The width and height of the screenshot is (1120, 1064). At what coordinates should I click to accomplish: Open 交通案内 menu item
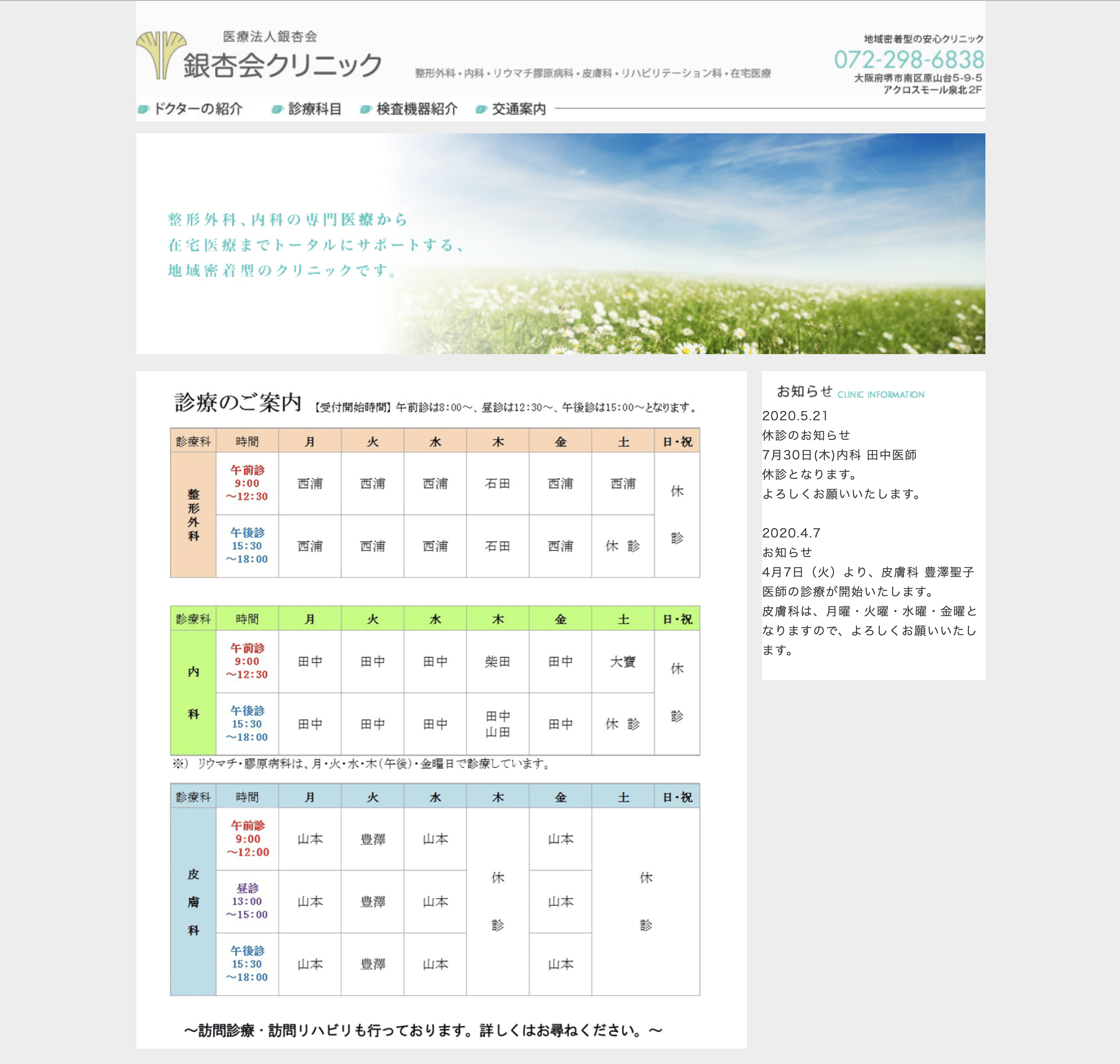(x=519, y=109)
